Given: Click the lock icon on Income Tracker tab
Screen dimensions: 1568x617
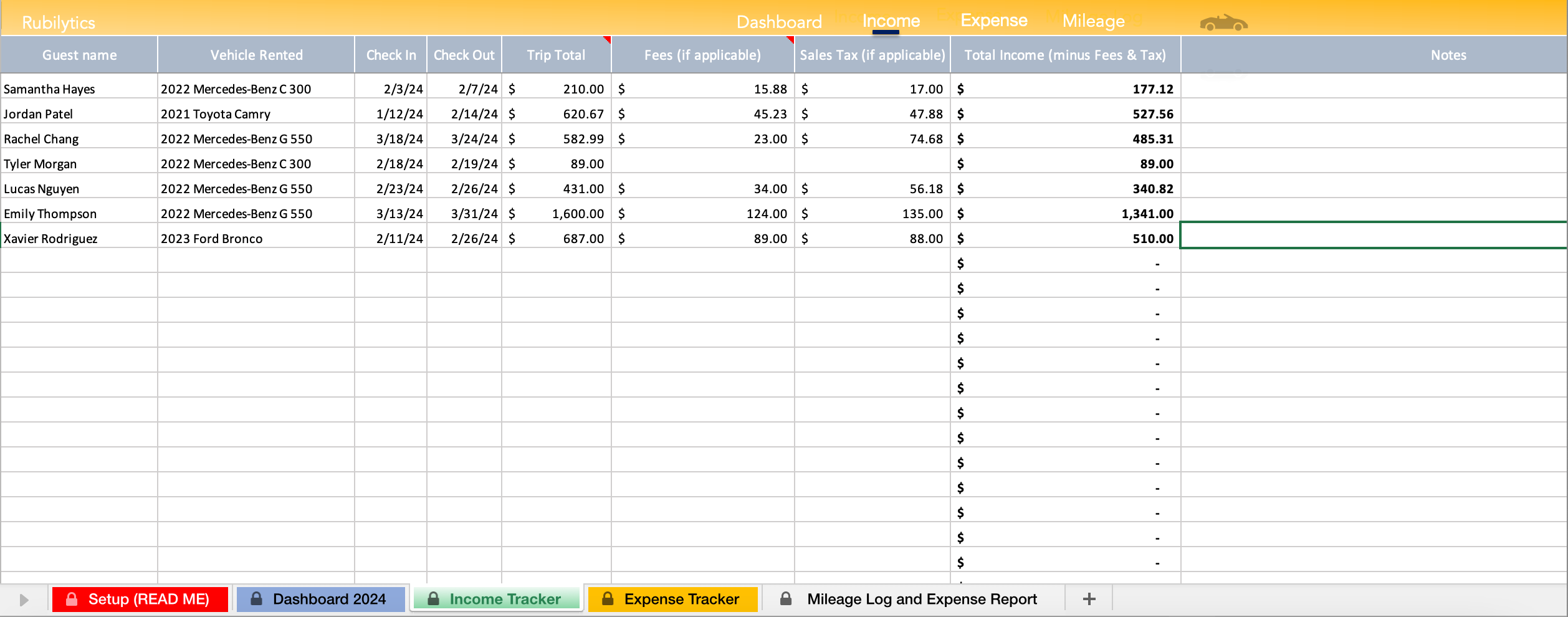Looking at the screenshot, I should 434,599.
